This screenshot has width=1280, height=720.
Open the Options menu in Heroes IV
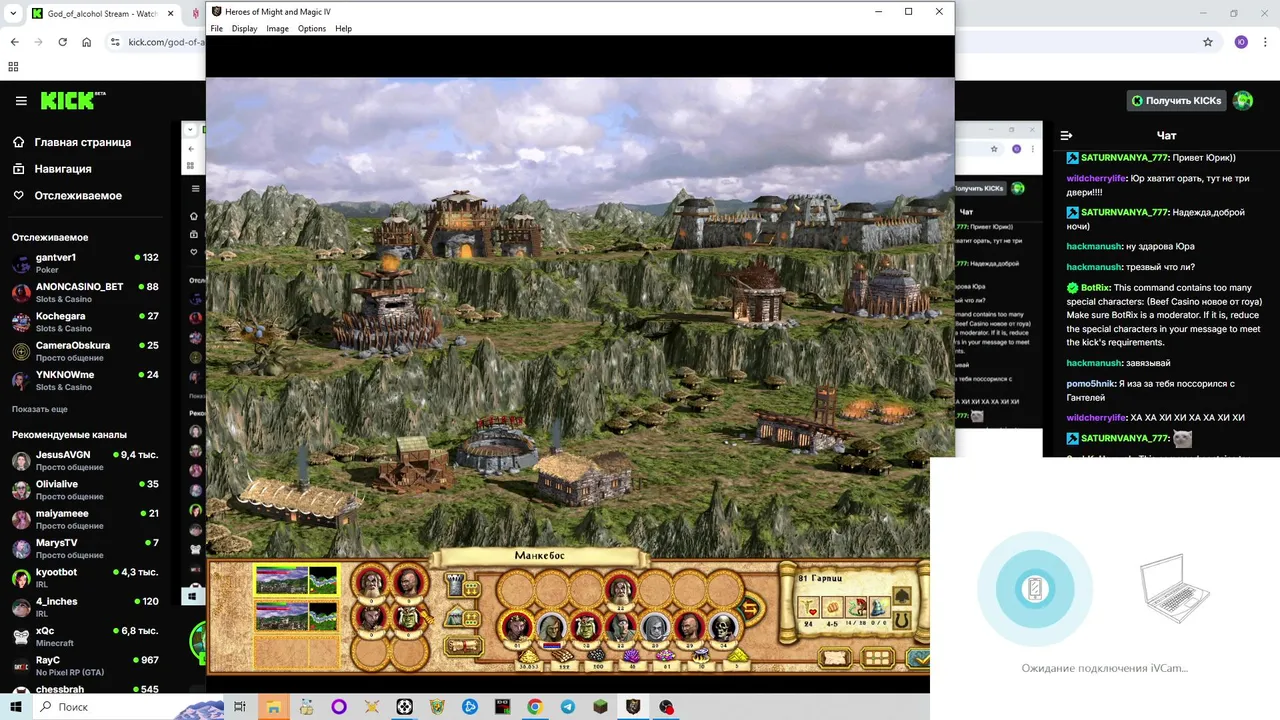pos(312,29)
